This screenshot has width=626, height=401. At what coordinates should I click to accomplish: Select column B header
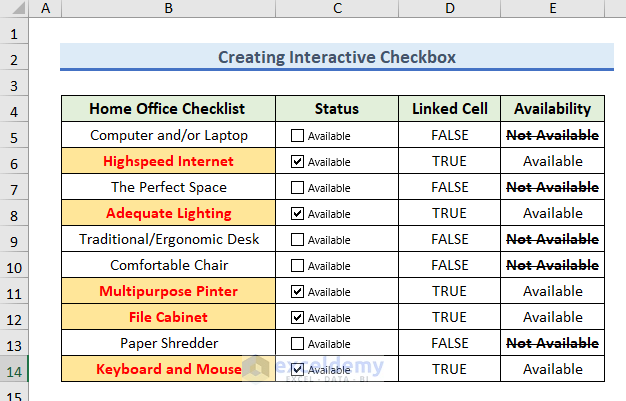(168, 9)
